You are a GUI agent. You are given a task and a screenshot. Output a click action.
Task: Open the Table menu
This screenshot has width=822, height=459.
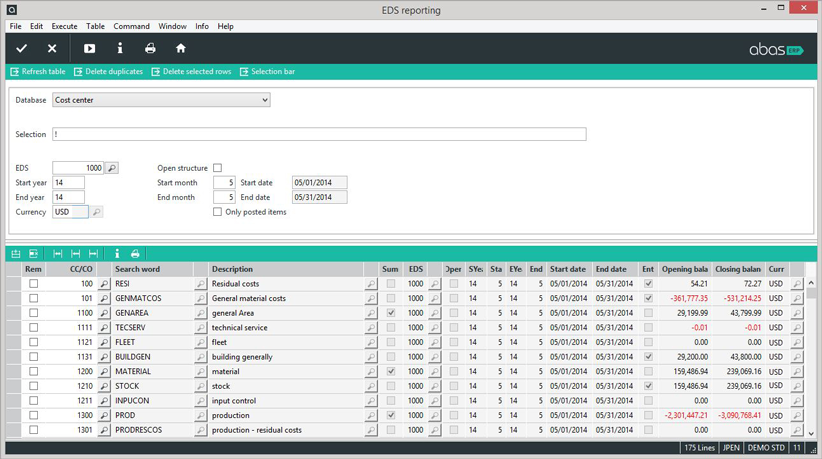(95, 26)
